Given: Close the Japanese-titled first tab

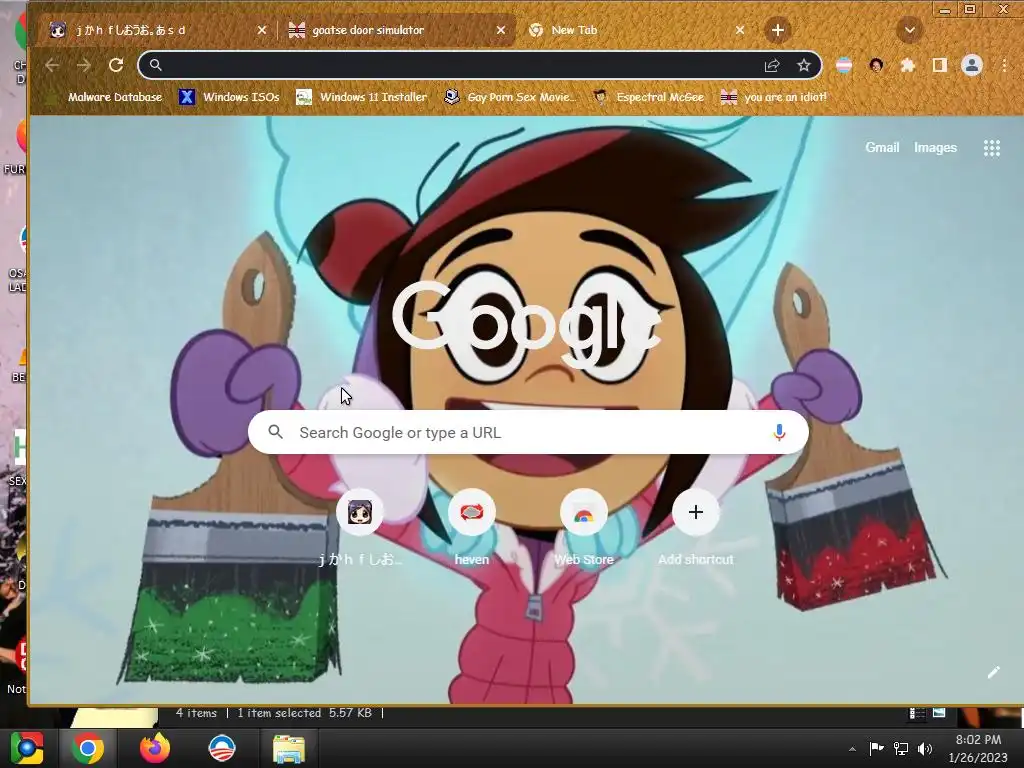Looking at the screenshot, I should (x=262, y=30).
